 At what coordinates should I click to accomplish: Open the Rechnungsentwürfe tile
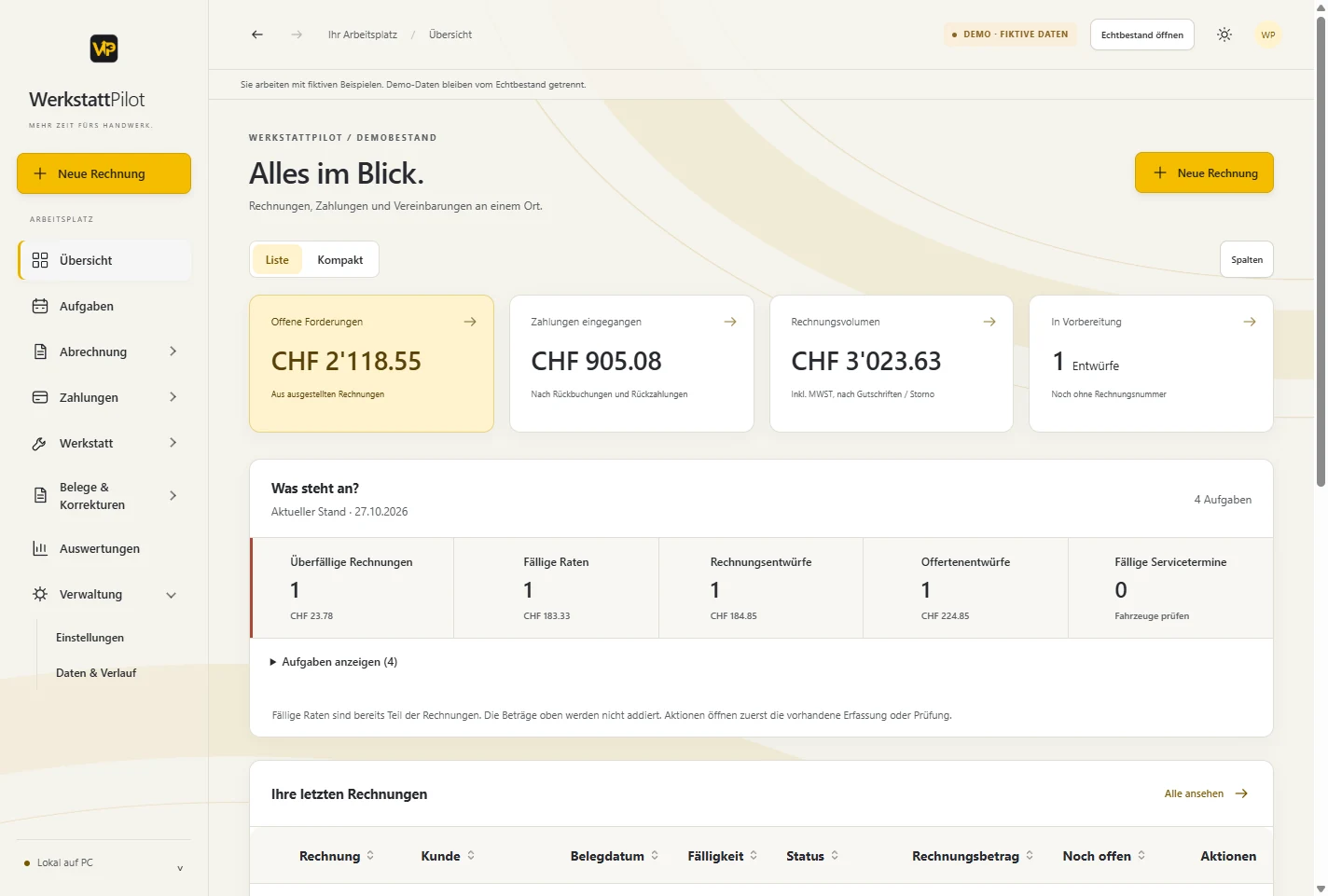tap(761, 587)
